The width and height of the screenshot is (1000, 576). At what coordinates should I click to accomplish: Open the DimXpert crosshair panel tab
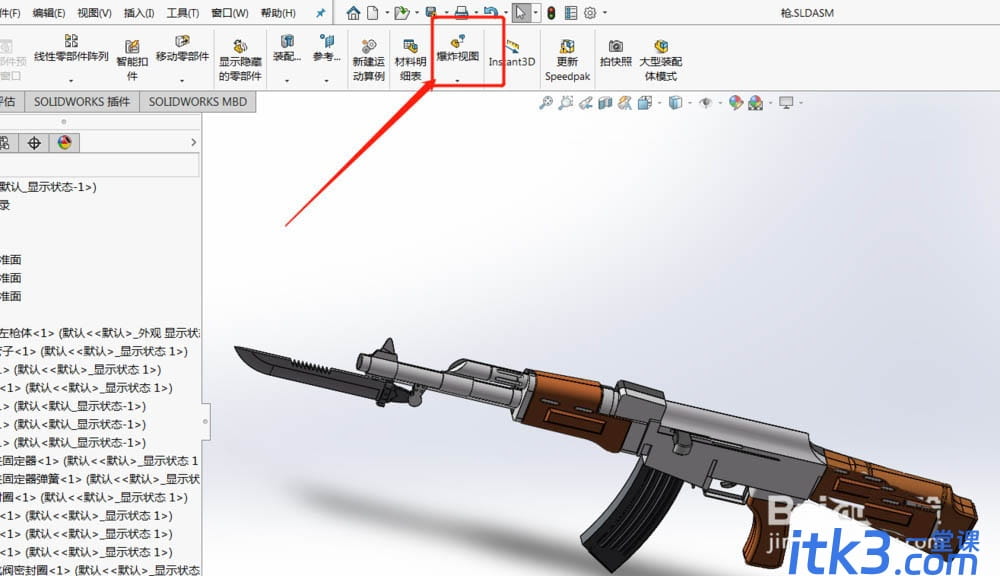[x=34, y=143]
